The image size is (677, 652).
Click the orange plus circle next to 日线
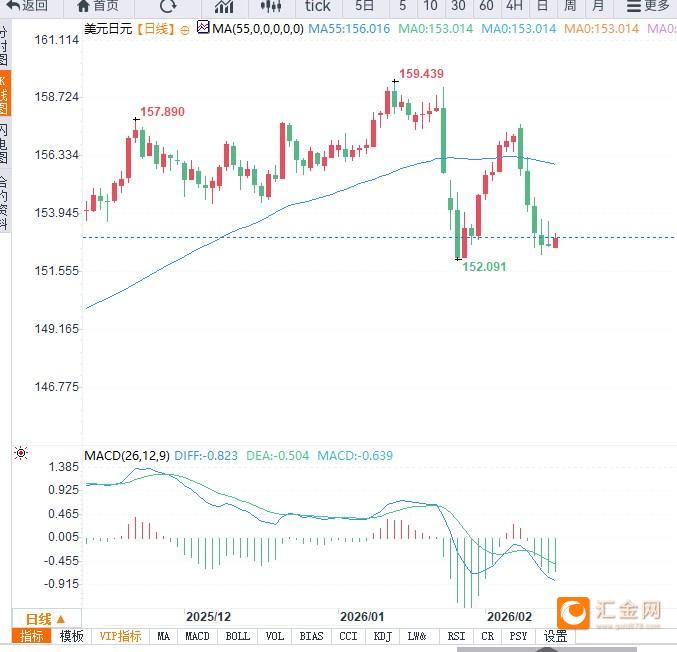click(x=184, y=30)
